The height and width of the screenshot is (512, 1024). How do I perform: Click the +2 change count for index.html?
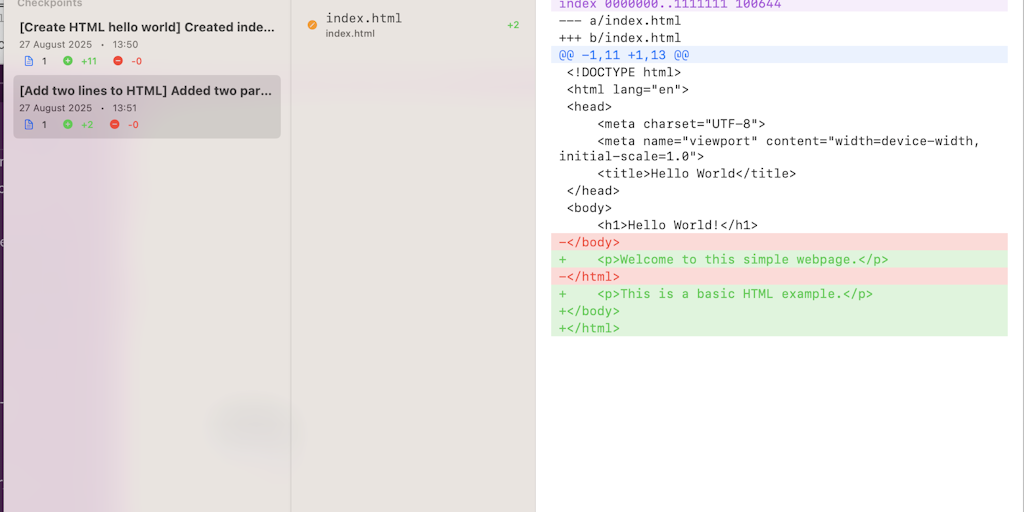513,25
